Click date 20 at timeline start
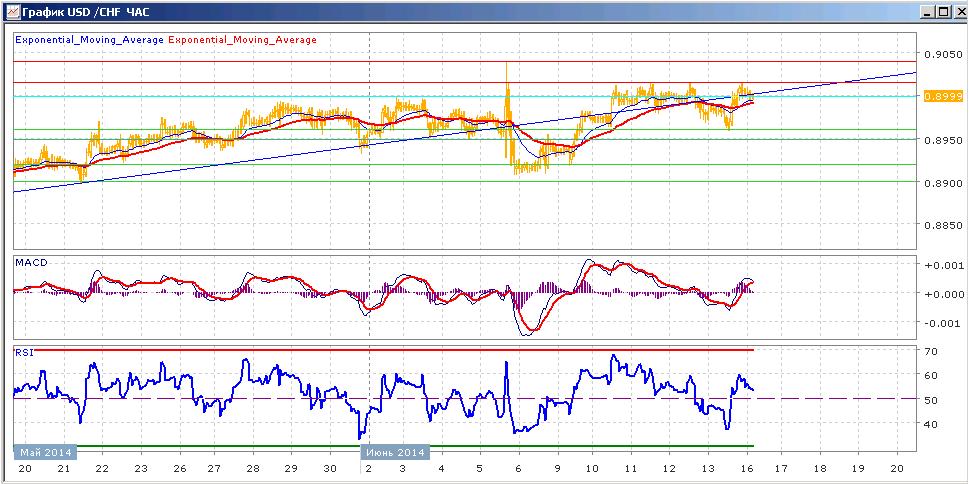This screenshot has width=969, height=484. point(26,469)
